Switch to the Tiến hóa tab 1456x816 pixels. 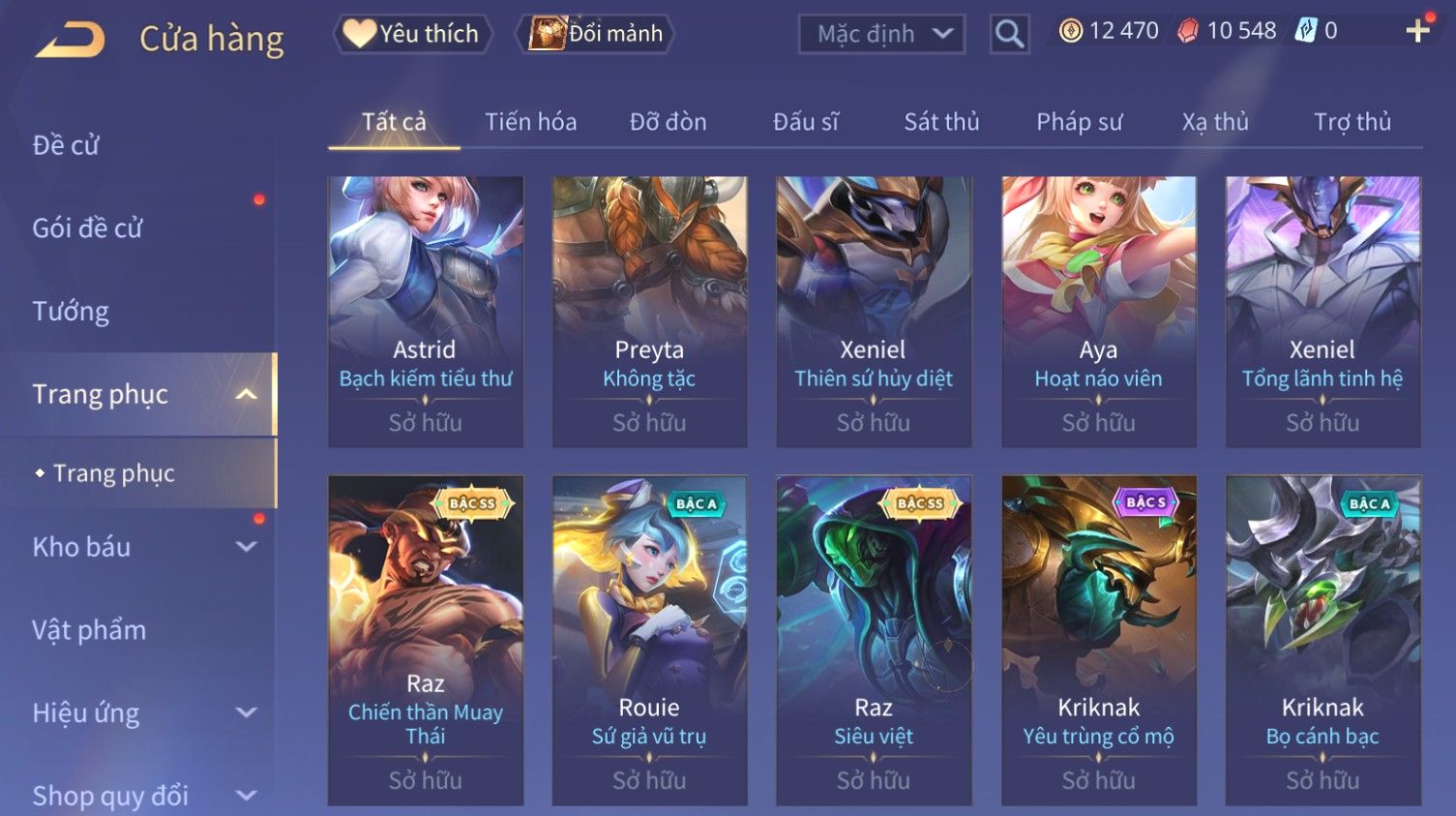coord(531,122)
